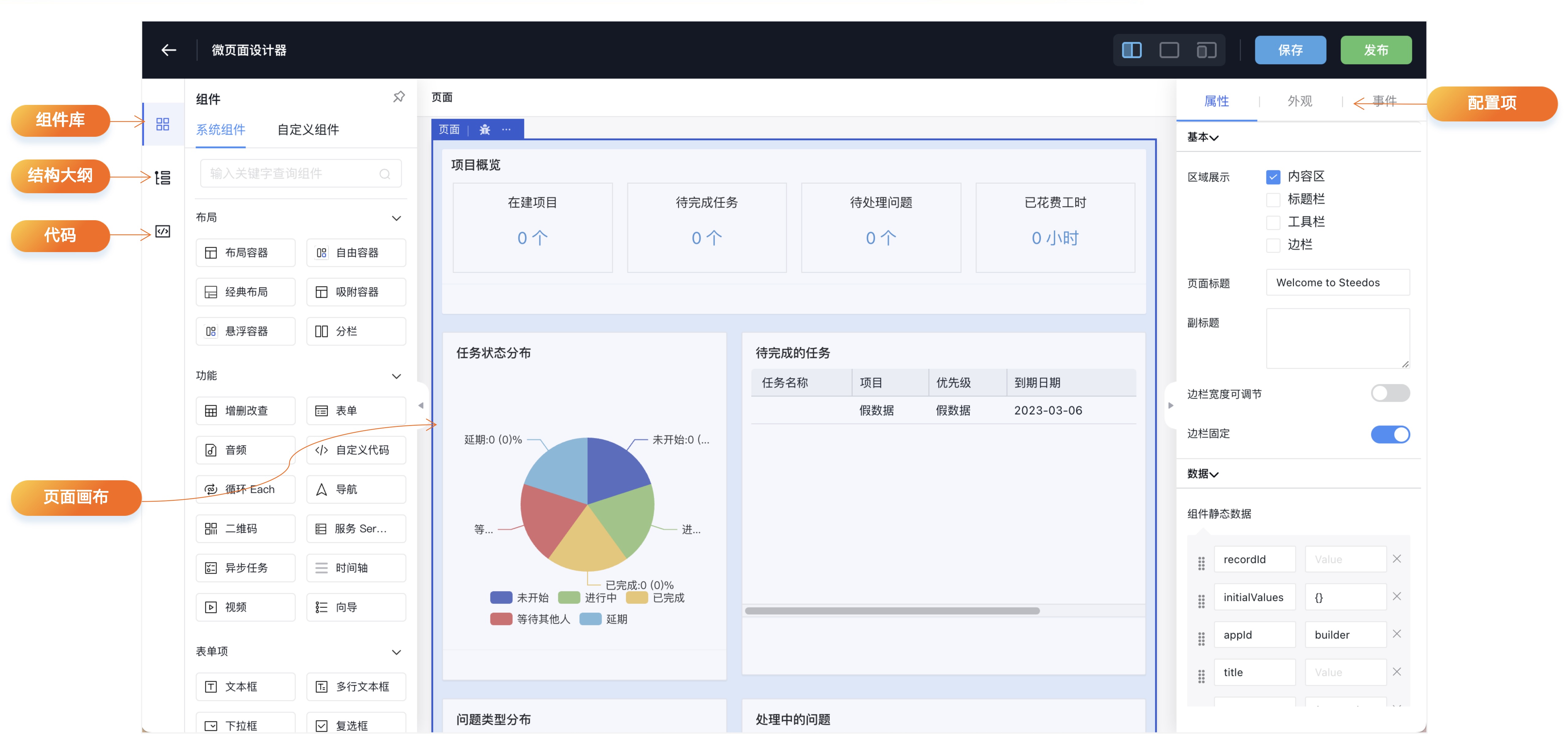Switch to the 外观 tab
Viewport: 1568px width, 748px height.
pyautogui.click(x=1300, y=101)
